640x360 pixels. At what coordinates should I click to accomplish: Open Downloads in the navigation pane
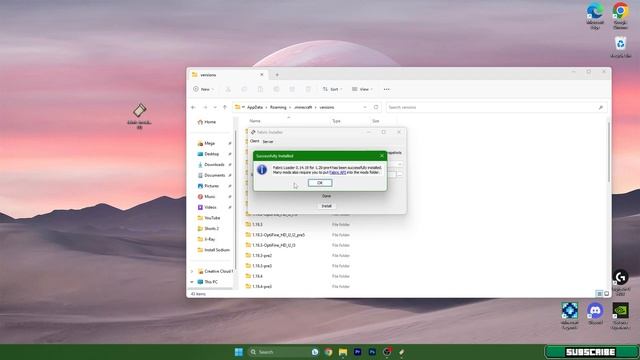(212, 164)
